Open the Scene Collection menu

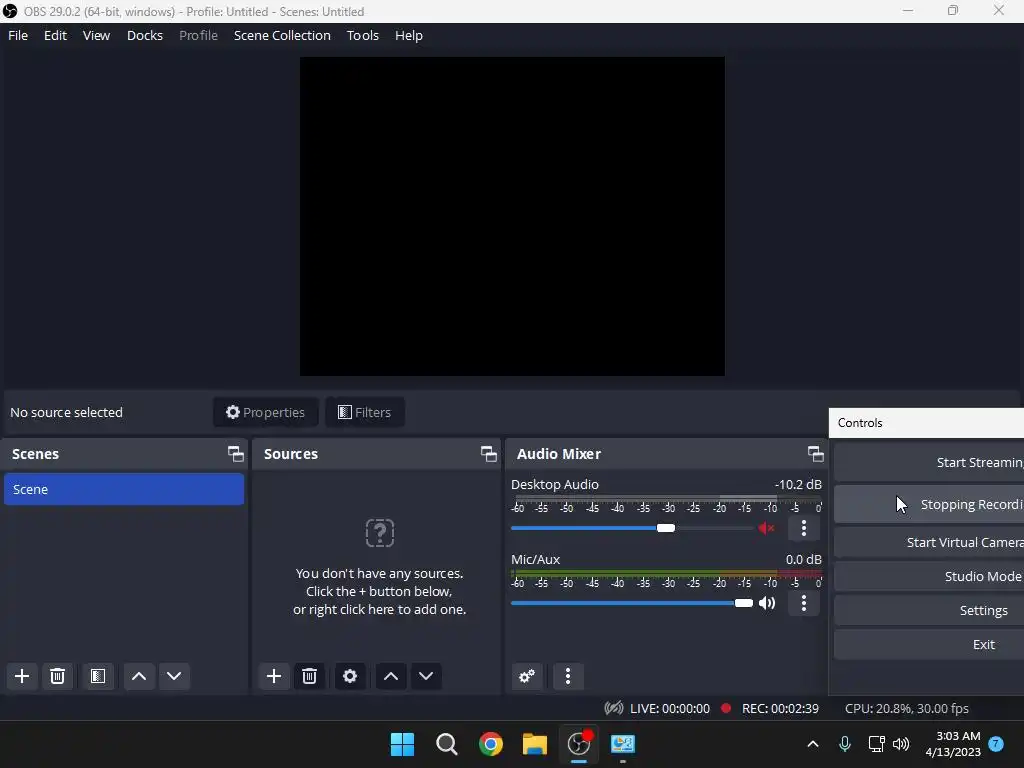[282, 35]
